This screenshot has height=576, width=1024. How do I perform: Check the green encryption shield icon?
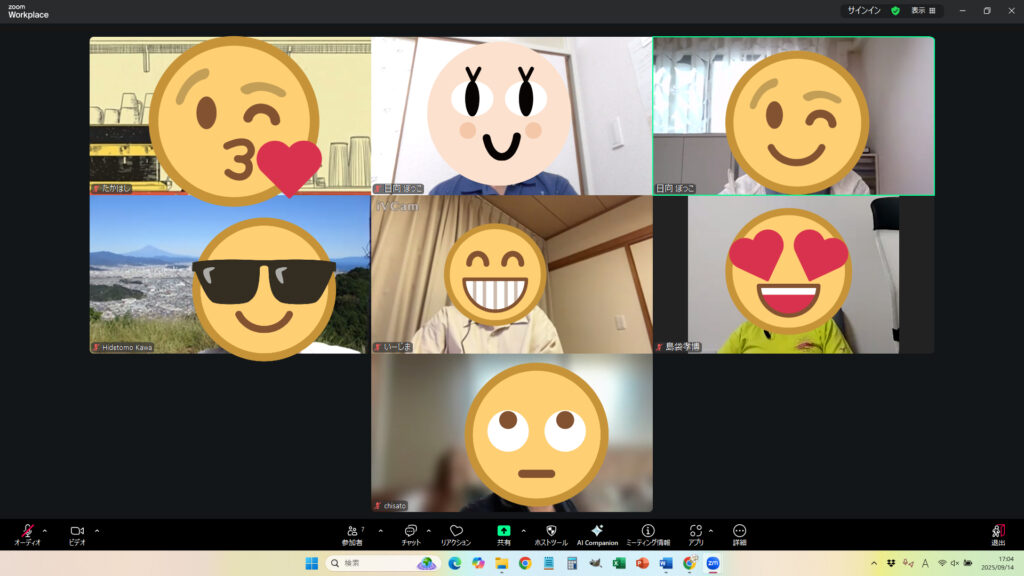pyautogui.click(x=895, y=11)
